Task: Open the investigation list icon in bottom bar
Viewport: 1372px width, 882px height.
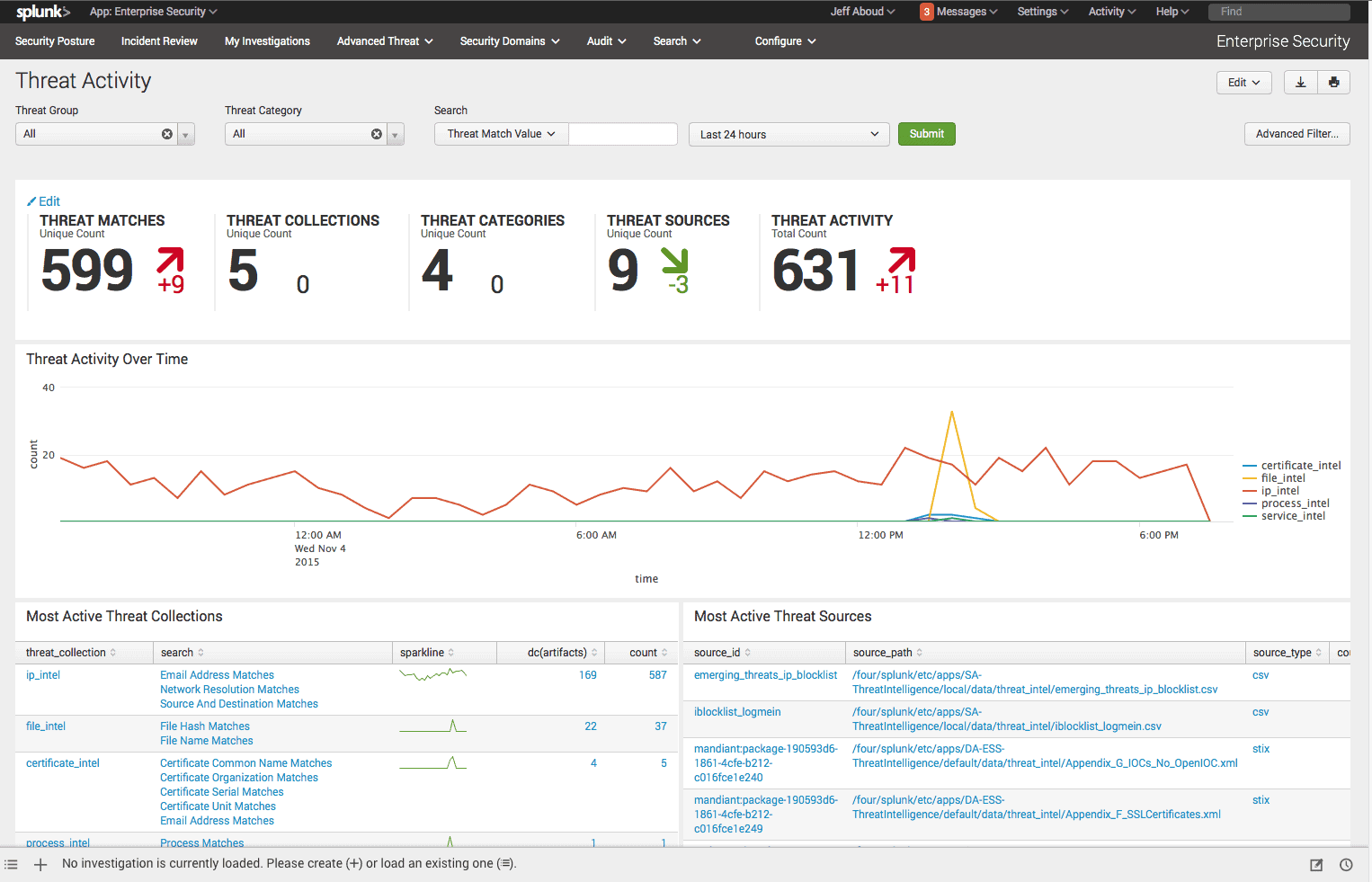Action: point(11,864)
